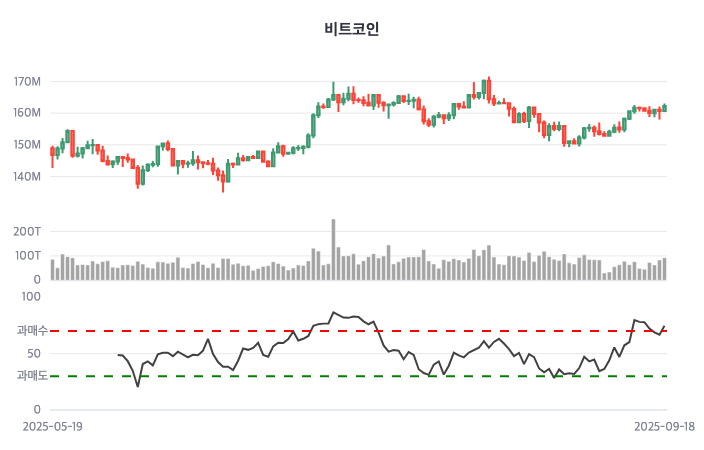The height and width of the screenshot is (450, 704).
Task: Click the 100T volume axis label
Action: (x=27, y=255)
